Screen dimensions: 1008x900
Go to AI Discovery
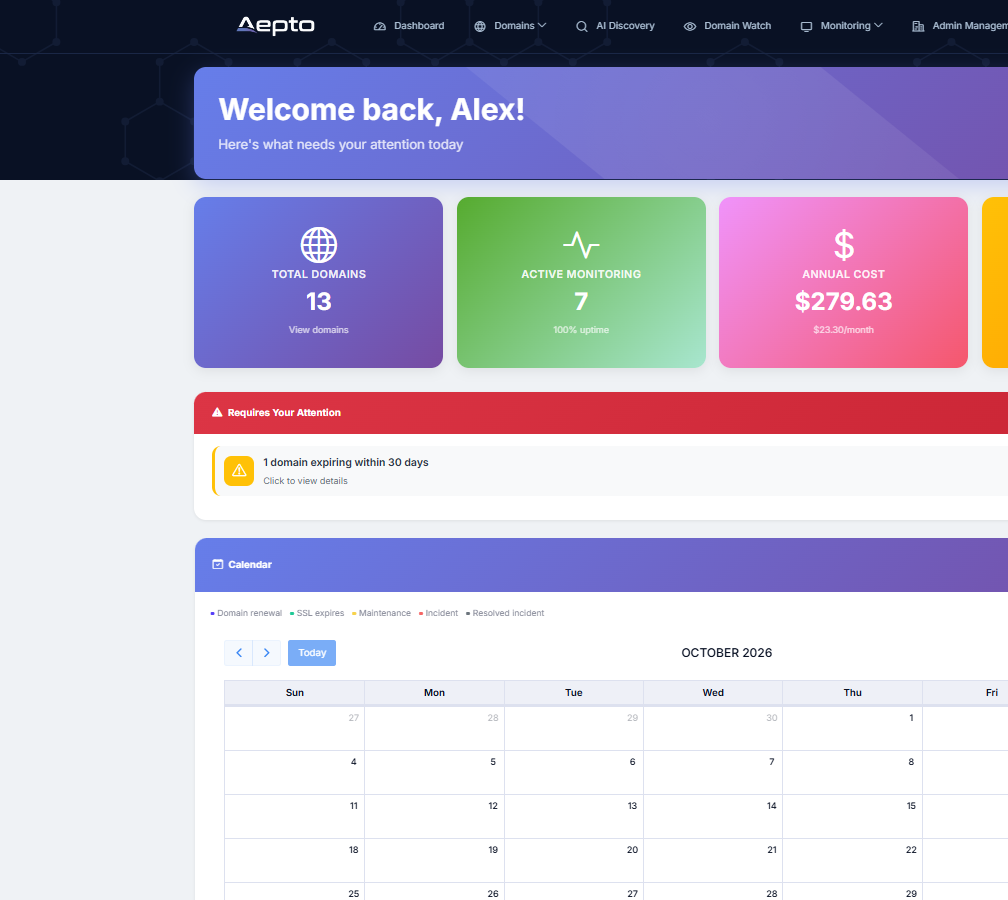click(615, 26)
